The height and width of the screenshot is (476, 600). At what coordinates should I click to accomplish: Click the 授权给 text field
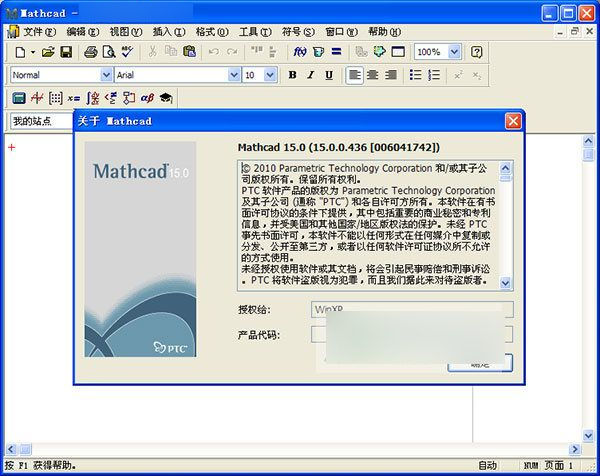[x=412, y=309]
